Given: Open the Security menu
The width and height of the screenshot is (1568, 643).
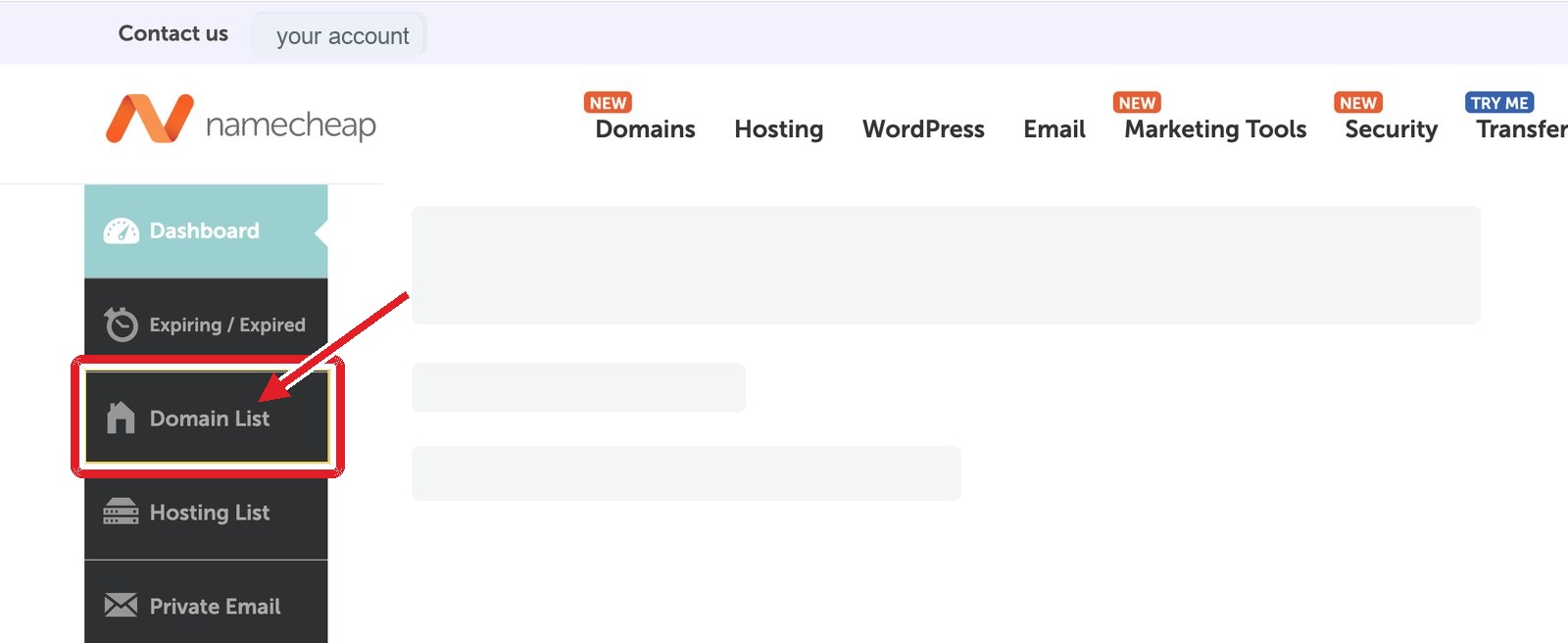Looking at the screenshot, I should [1391, 129].
